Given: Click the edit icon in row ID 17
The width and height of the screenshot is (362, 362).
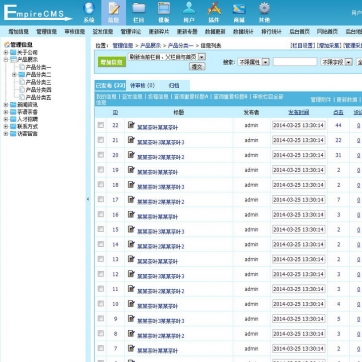Looking at the screenshot, I should pyautogui.click(x=131, y=199).
